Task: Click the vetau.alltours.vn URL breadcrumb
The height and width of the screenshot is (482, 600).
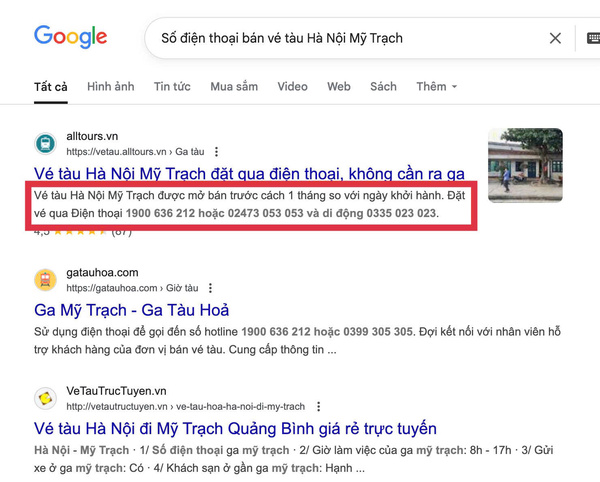Action: pyautogui.click(x=135, y=152)
